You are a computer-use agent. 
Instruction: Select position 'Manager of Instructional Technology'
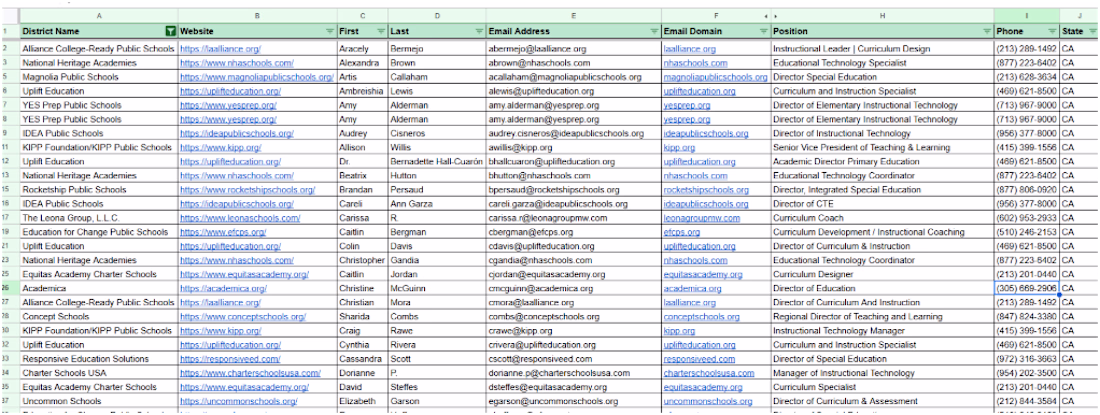pos(883,373)
